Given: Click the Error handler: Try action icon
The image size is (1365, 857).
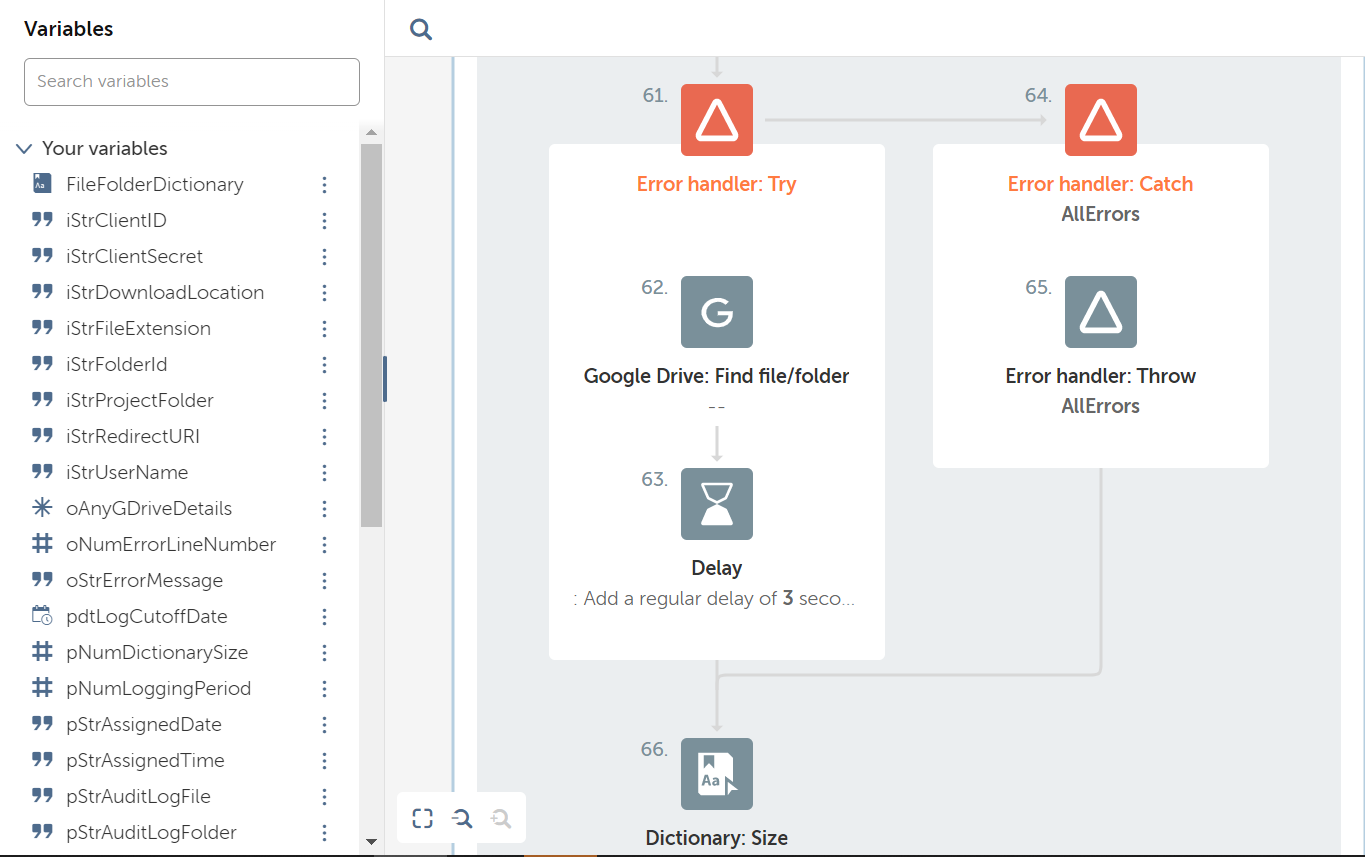Looking at the screenshot, I should pos(716,120).
